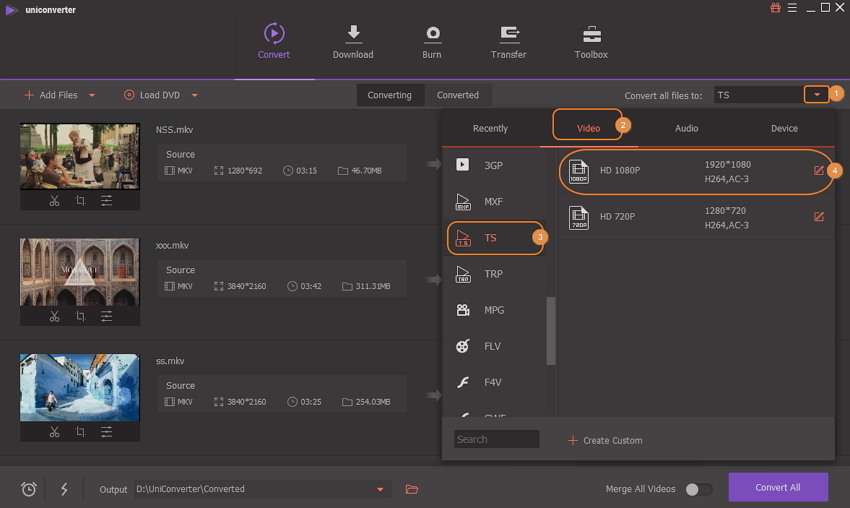Choose the HD 720P preset
Image resolution: width=850 pixels, height=508 pixels.
tap(695, 217)
